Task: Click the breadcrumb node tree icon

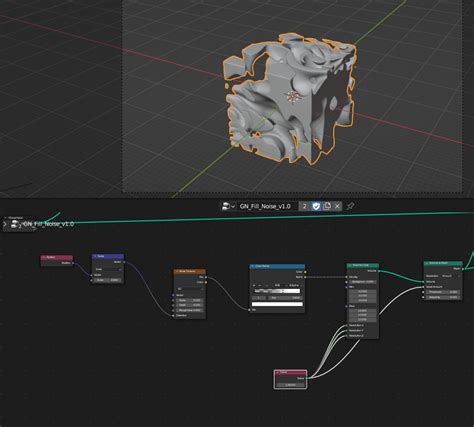Action: [x=15, y=224]
